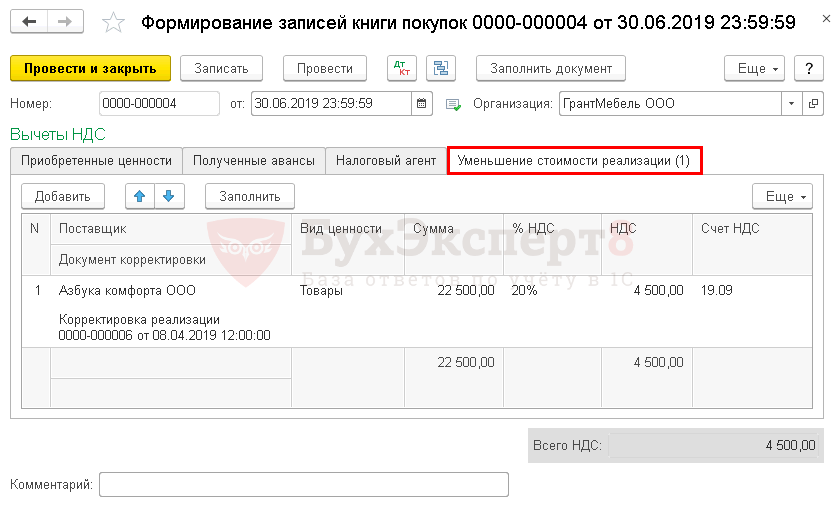Image resolution: width=838 pixels, height=506 pixels.
Task: Click the Счет НДС column header
Action: (x=752, y=245)
